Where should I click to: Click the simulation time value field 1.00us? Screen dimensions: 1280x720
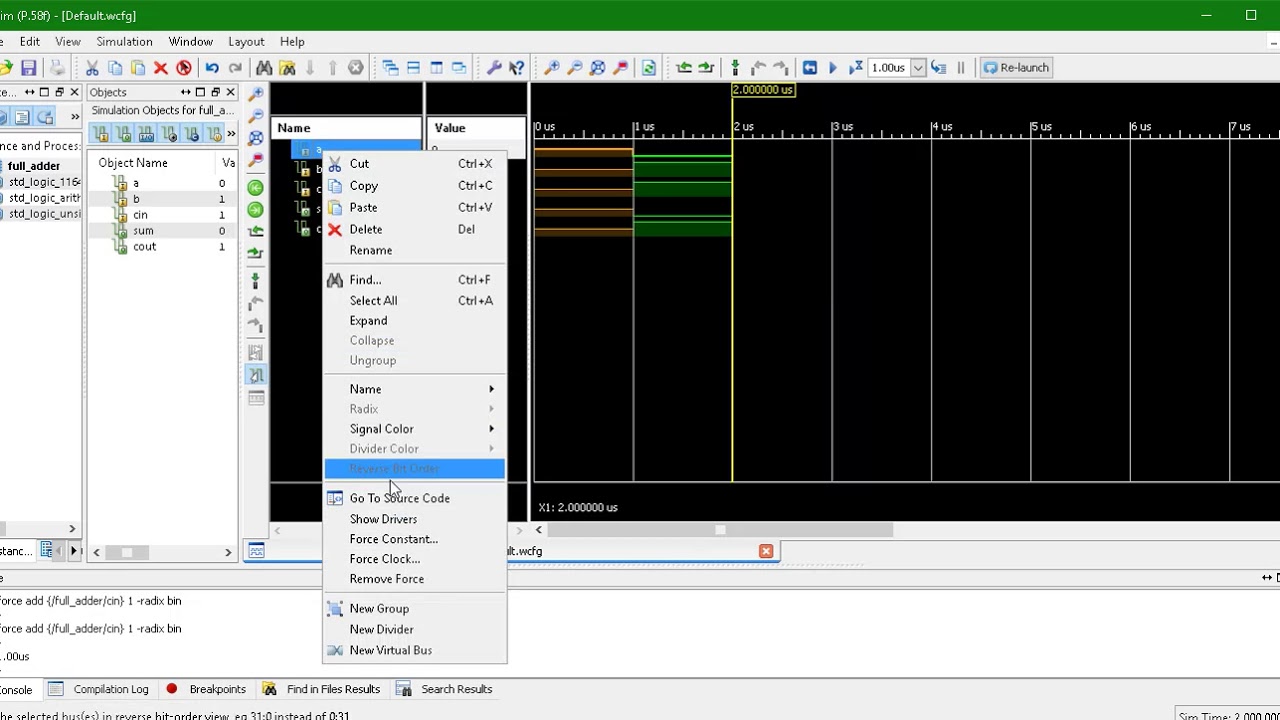coord(890,68)
